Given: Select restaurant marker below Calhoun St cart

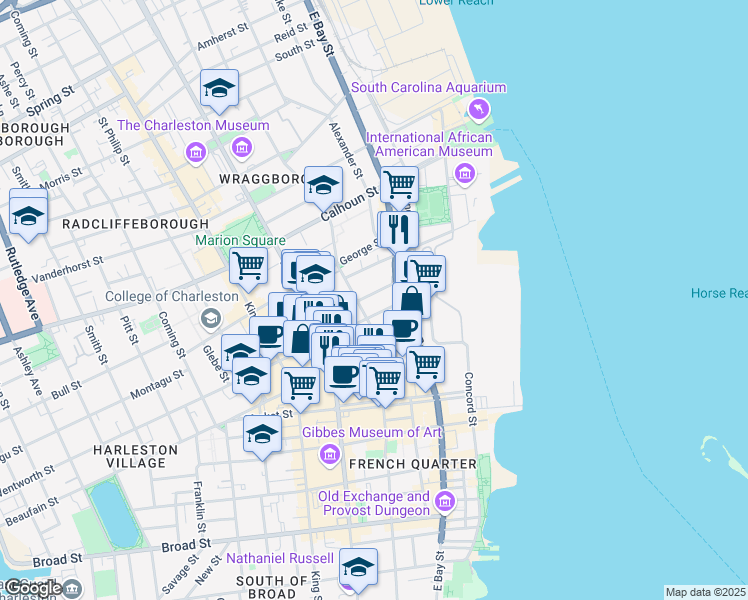Looking at the screenshot, I should [399, 230].
